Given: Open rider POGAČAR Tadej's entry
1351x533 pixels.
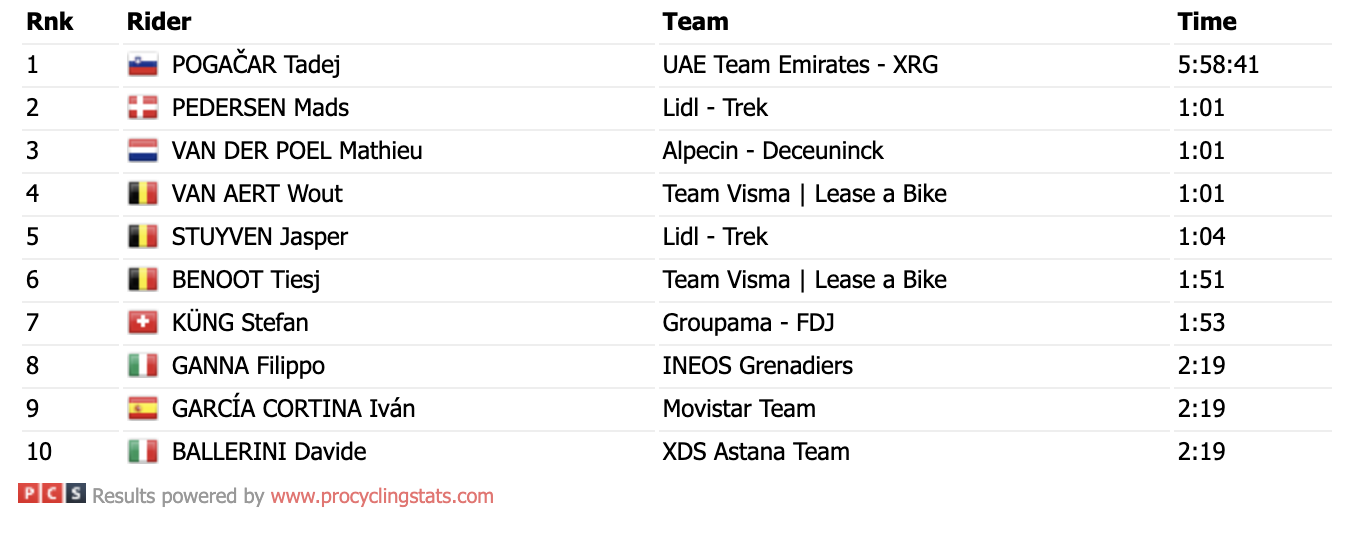Looking at the screenshot, I should [256, 65].
